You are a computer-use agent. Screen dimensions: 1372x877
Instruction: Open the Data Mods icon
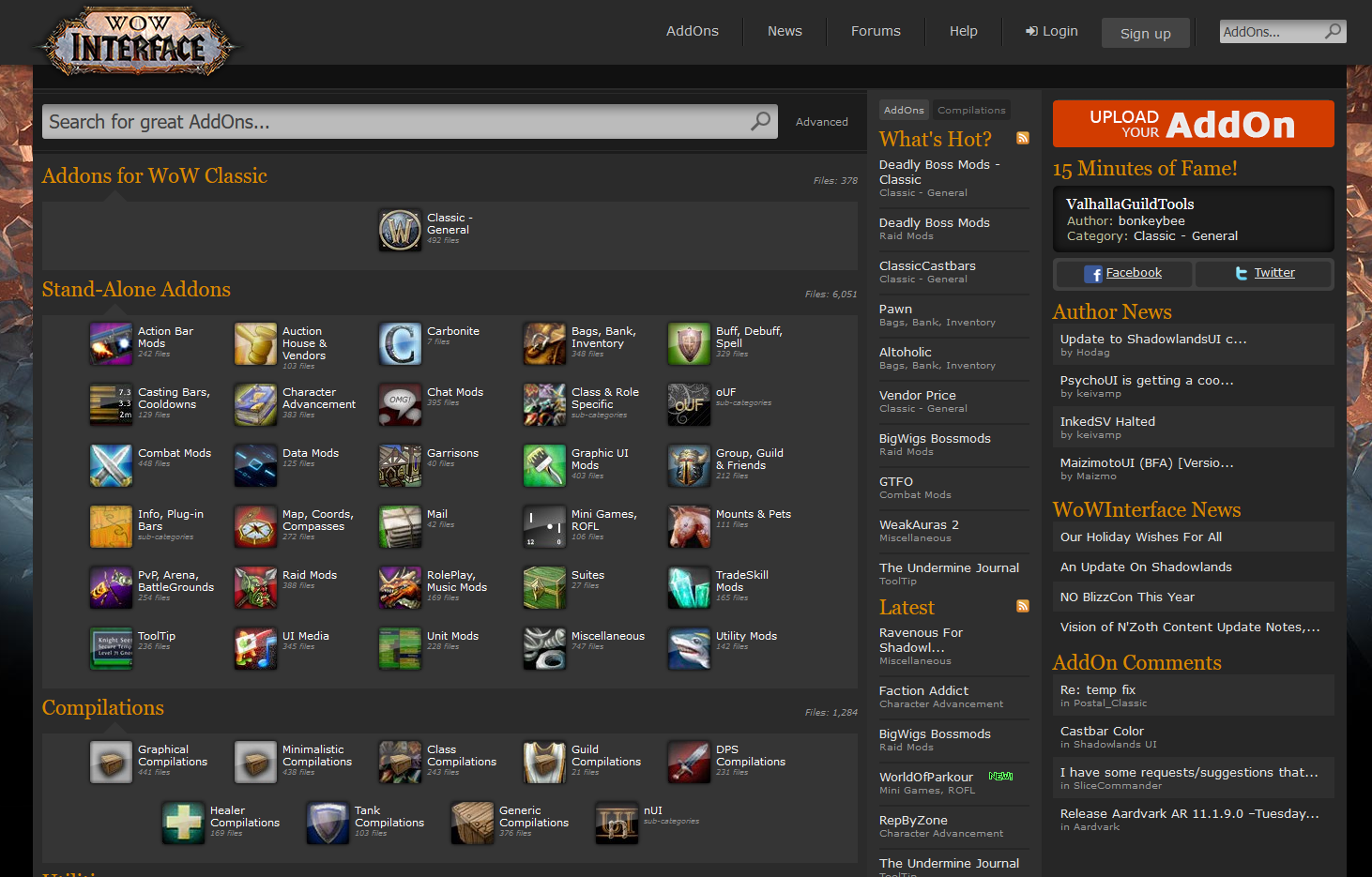255,465
